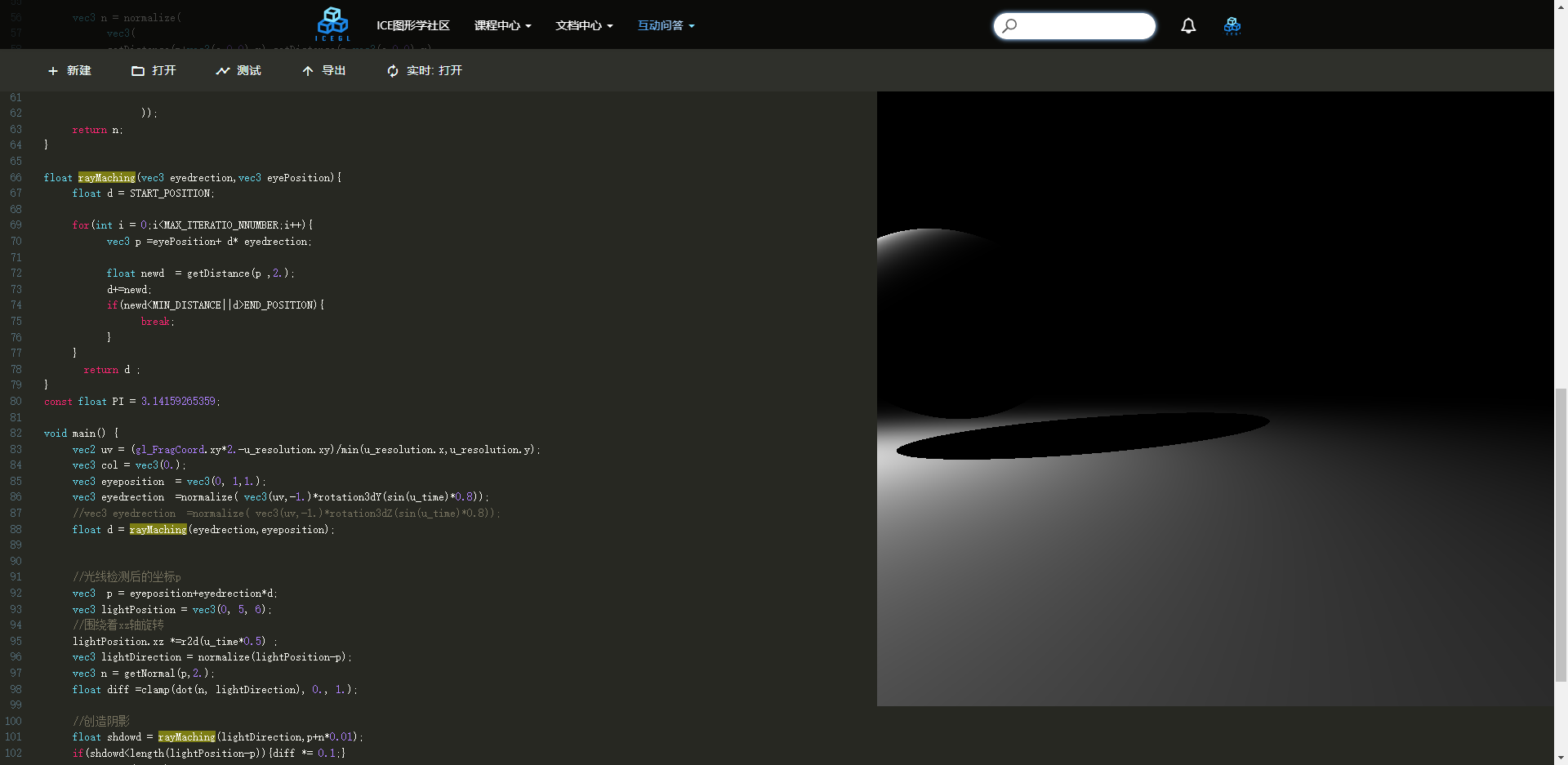1568x765 pixels.
Task: Click the chart icon for 测试
Action: (222, 71)
